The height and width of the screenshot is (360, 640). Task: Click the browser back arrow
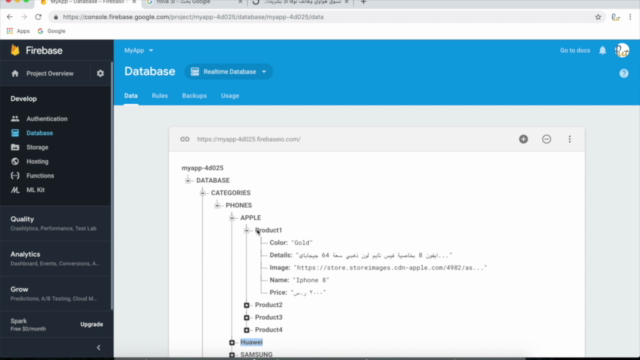10,17
